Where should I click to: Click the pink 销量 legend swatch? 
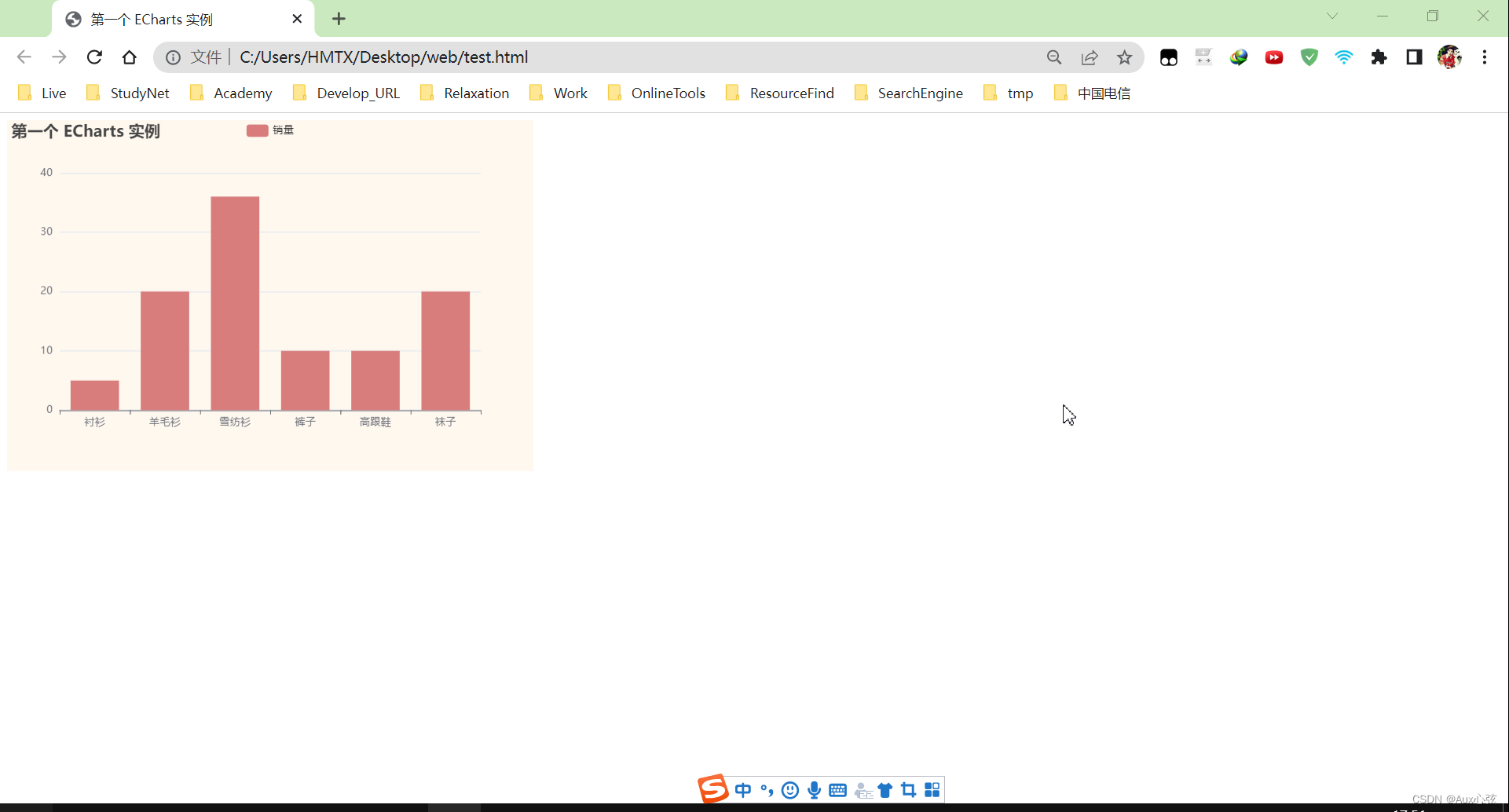click(x=257, y=130)
